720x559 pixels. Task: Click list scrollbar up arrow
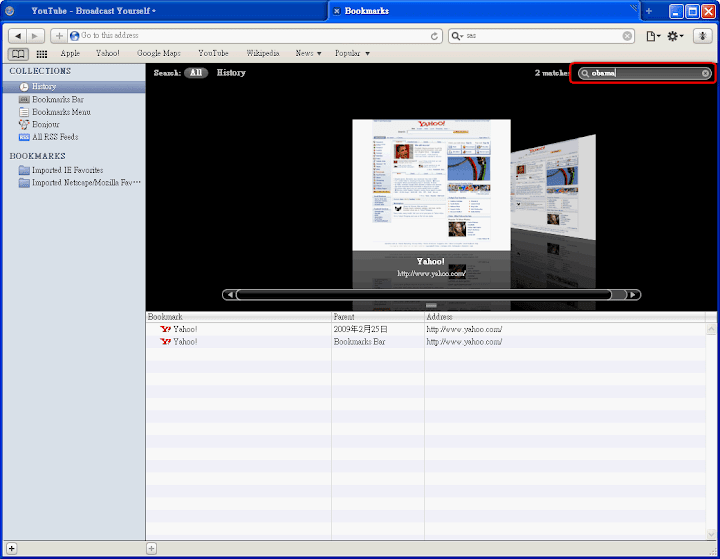[x=711, y=329]
